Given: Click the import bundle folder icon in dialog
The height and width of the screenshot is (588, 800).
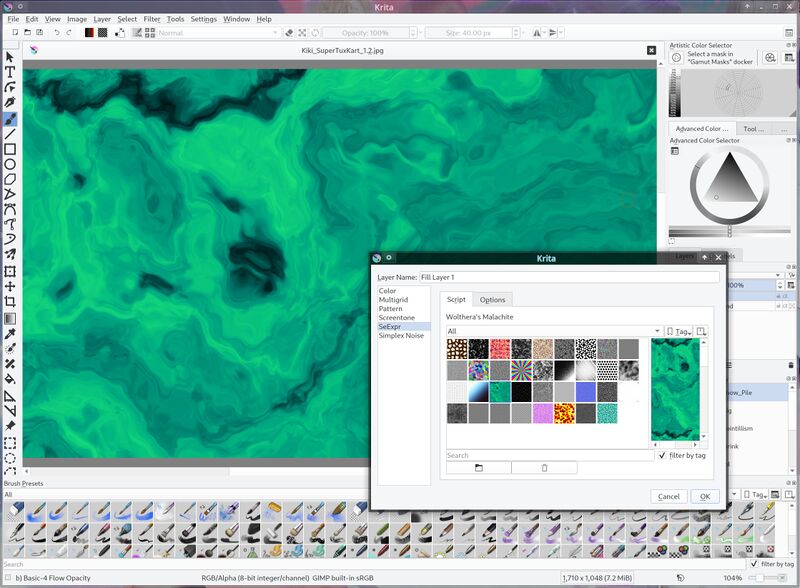Looking at the screenshot, I should (479, 468).
